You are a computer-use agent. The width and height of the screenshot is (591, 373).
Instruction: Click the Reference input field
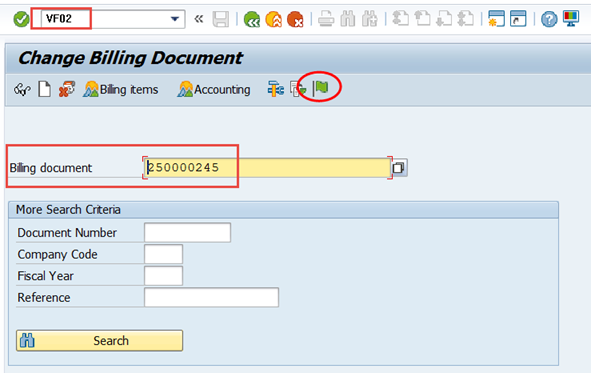pyautogui.click(x=211, y=297)
